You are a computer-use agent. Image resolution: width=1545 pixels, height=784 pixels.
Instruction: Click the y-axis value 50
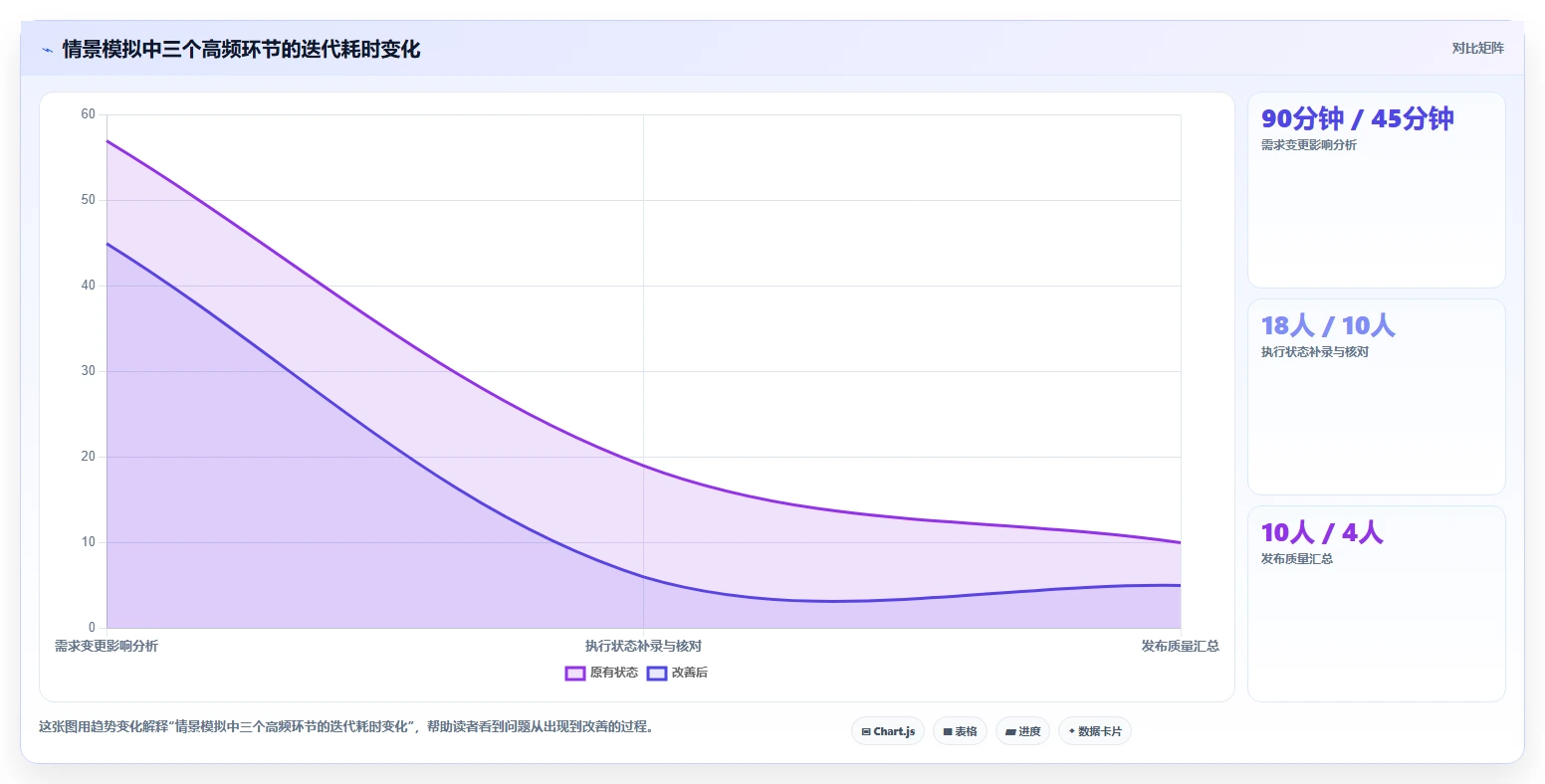click(x=89, y=200)
